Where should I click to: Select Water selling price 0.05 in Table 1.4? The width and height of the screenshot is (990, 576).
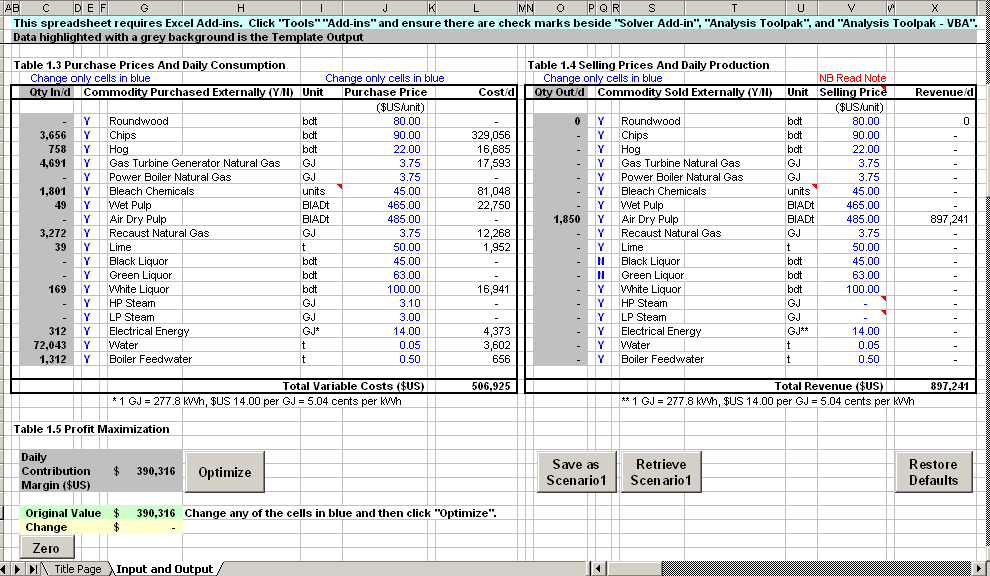(x=851, y=345)
